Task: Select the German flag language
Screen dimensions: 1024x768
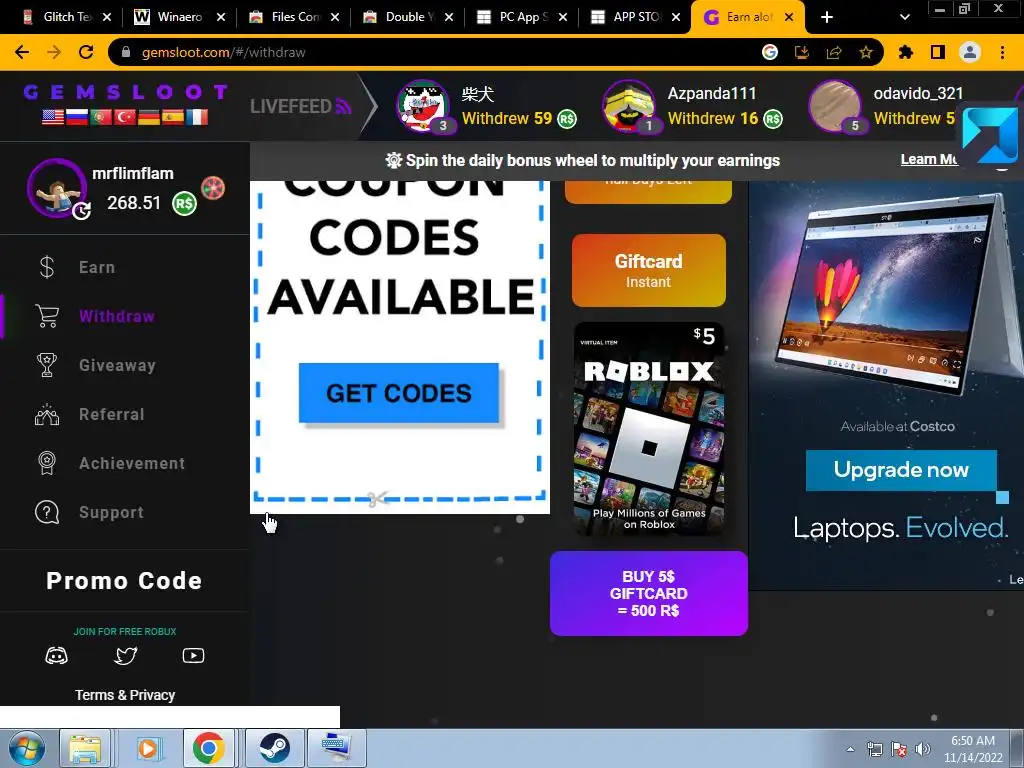Action: tap(149, 117)
